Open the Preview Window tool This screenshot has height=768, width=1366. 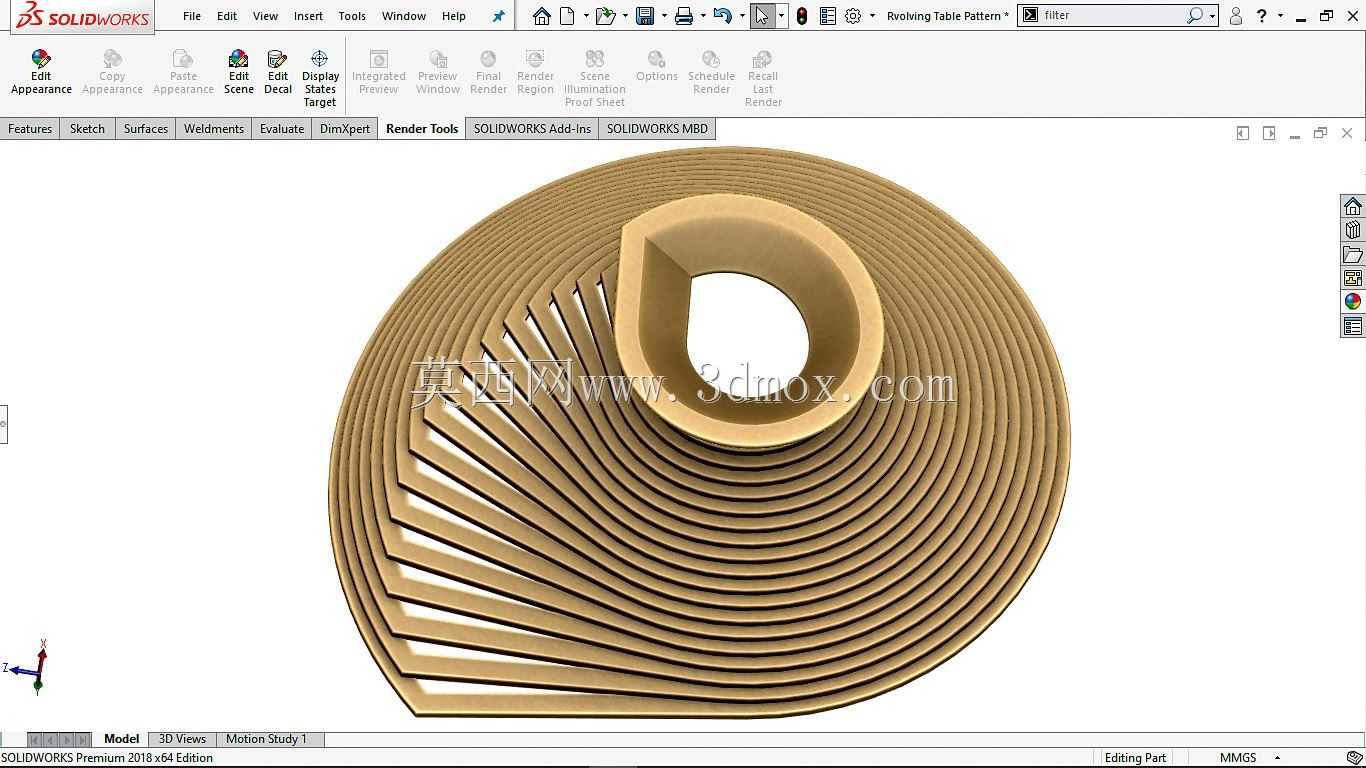tap(438, 72)
